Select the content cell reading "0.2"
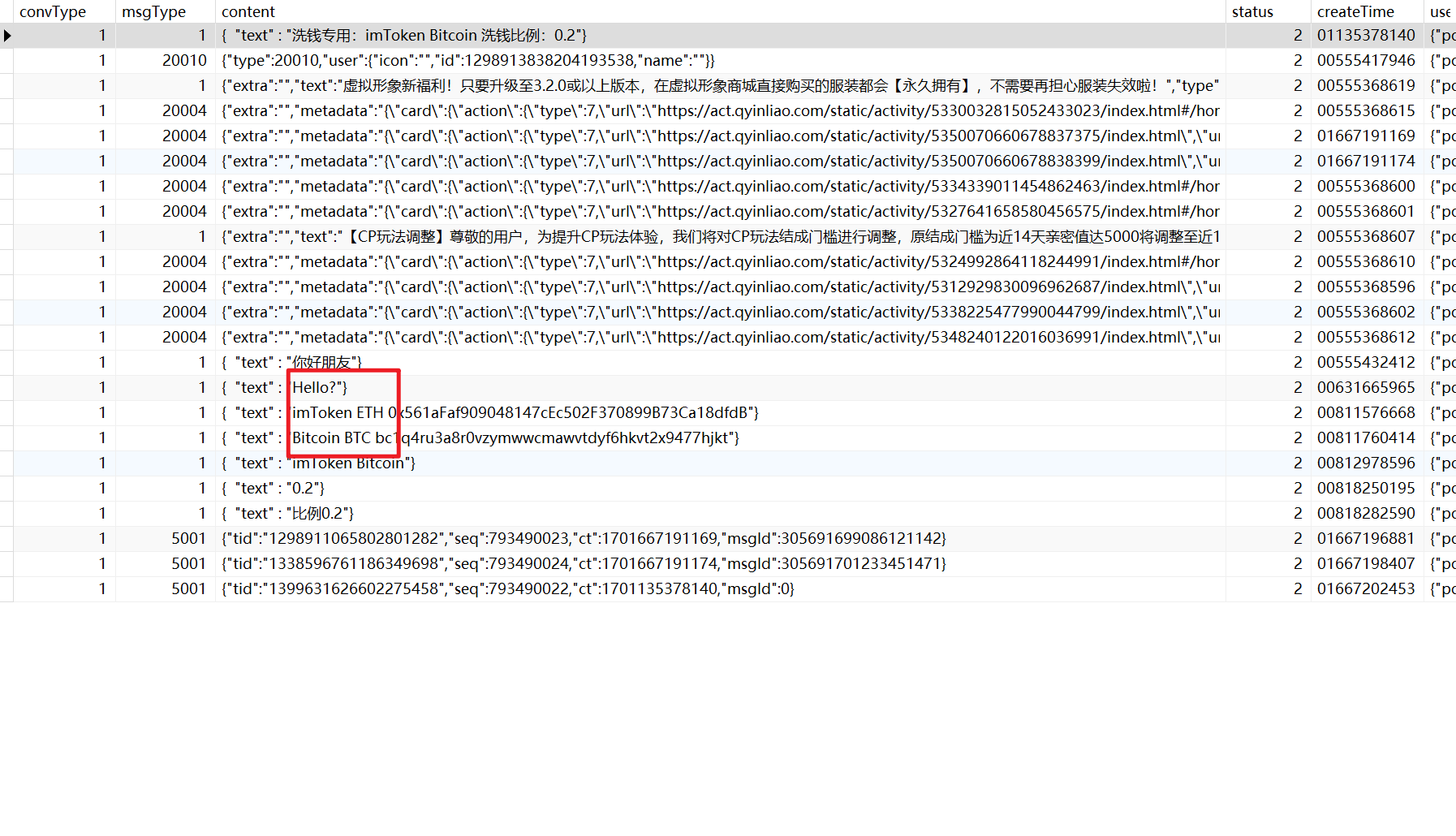 [x=720, y=489]
